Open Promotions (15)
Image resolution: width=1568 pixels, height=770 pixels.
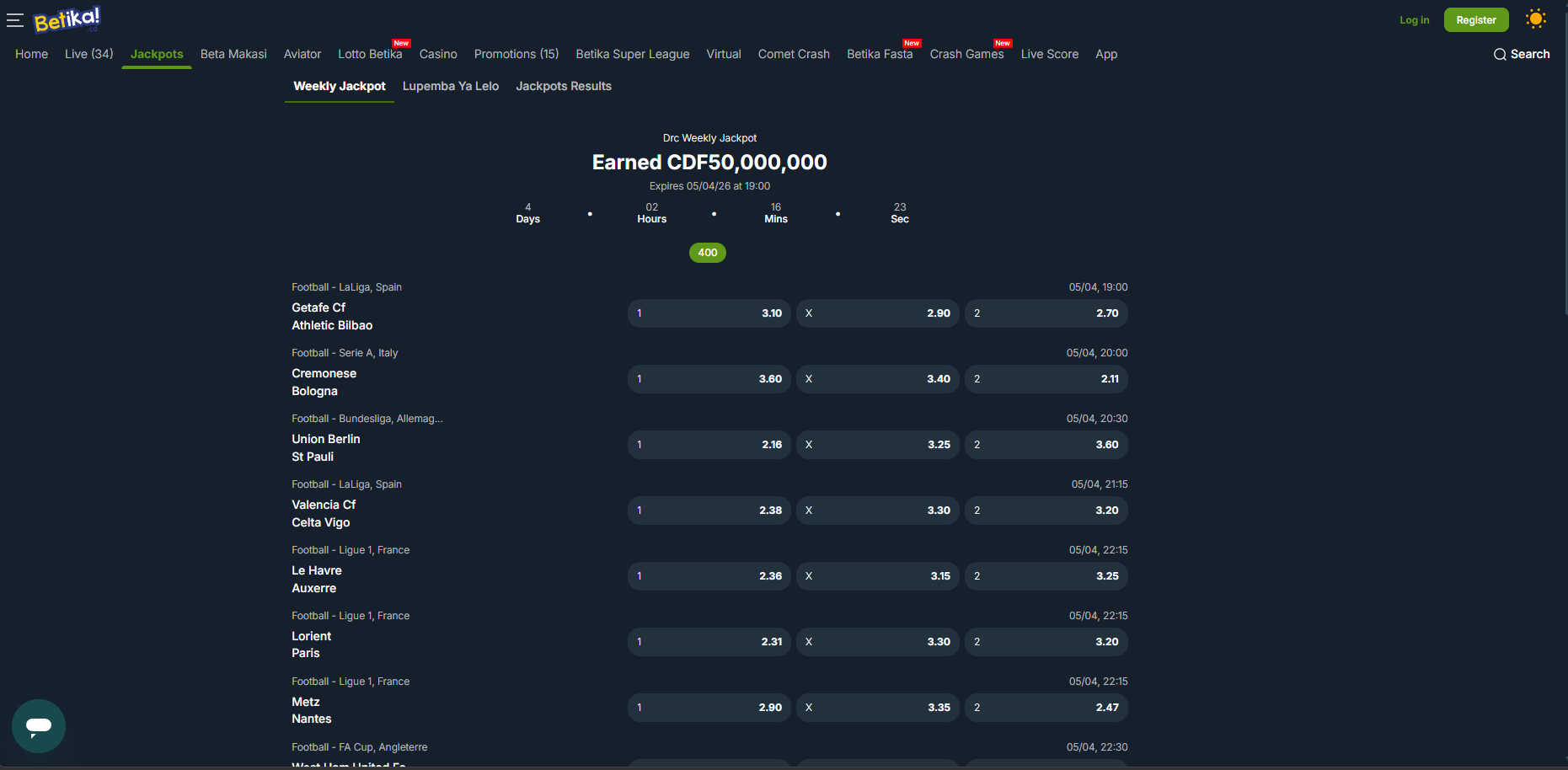[x=516, y=54]
